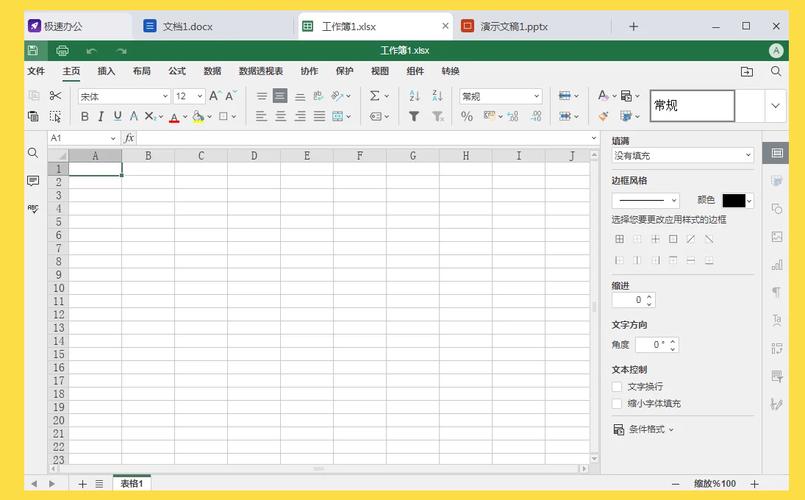Switch to the 数据透视表 tab

click(261, 71)
